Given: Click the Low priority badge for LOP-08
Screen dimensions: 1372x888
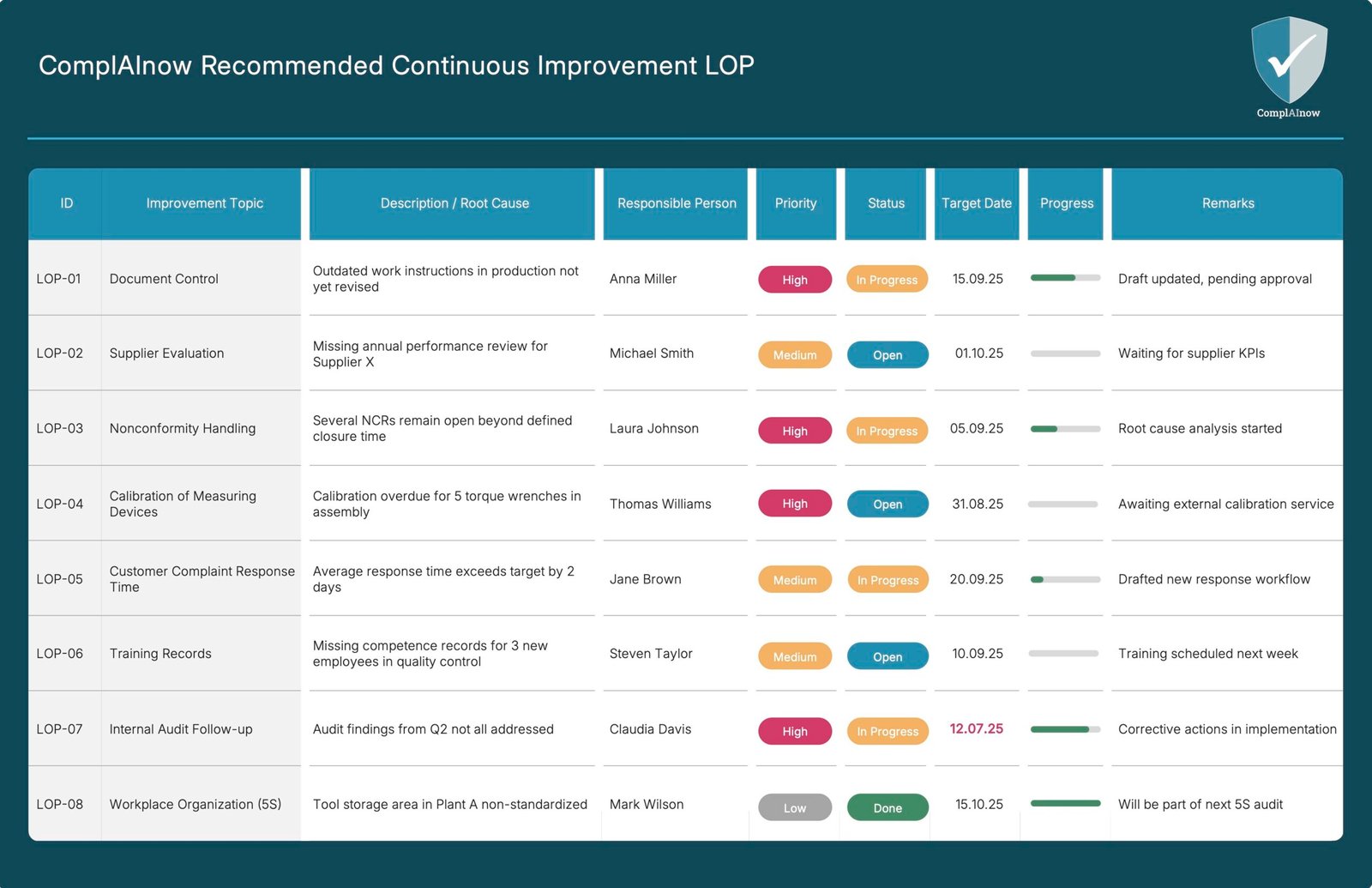Looking at the screenshot, I should point(794,807).
